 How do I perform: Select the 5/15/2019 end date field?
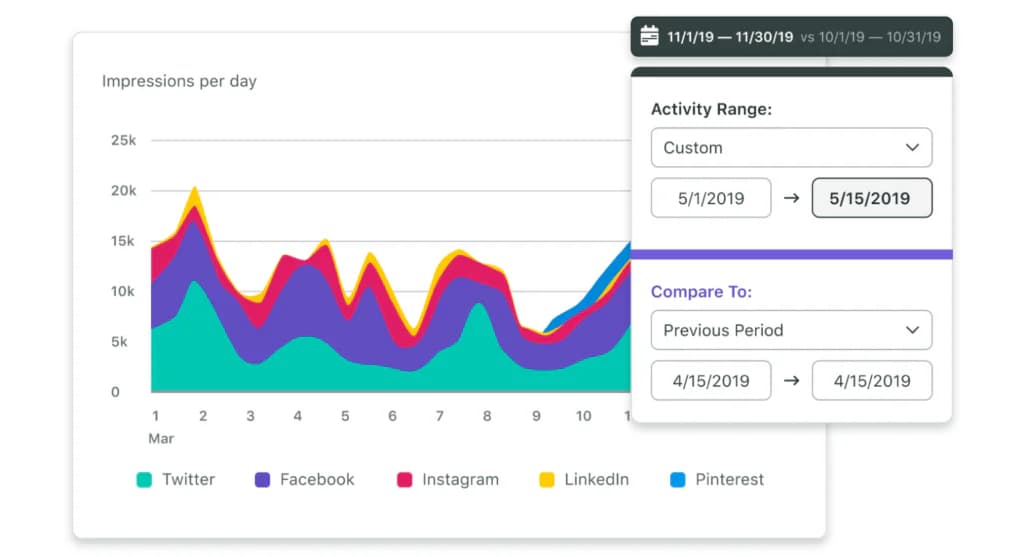[872, 198]
